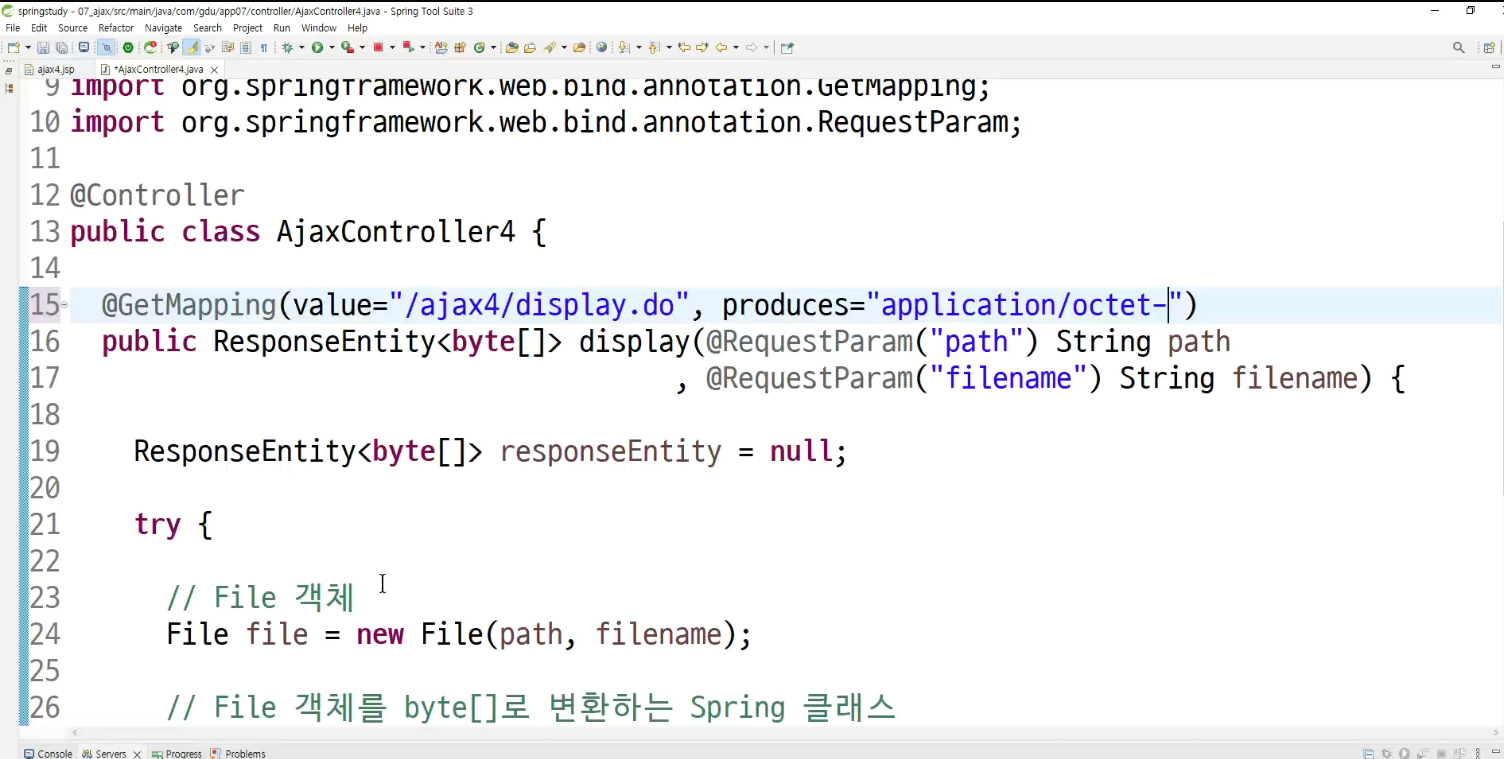Toggle the highlighter Mark Occurrences icon
This screenshot has width=1504, height=759.
pyautogui.click(x=191, y=47)
